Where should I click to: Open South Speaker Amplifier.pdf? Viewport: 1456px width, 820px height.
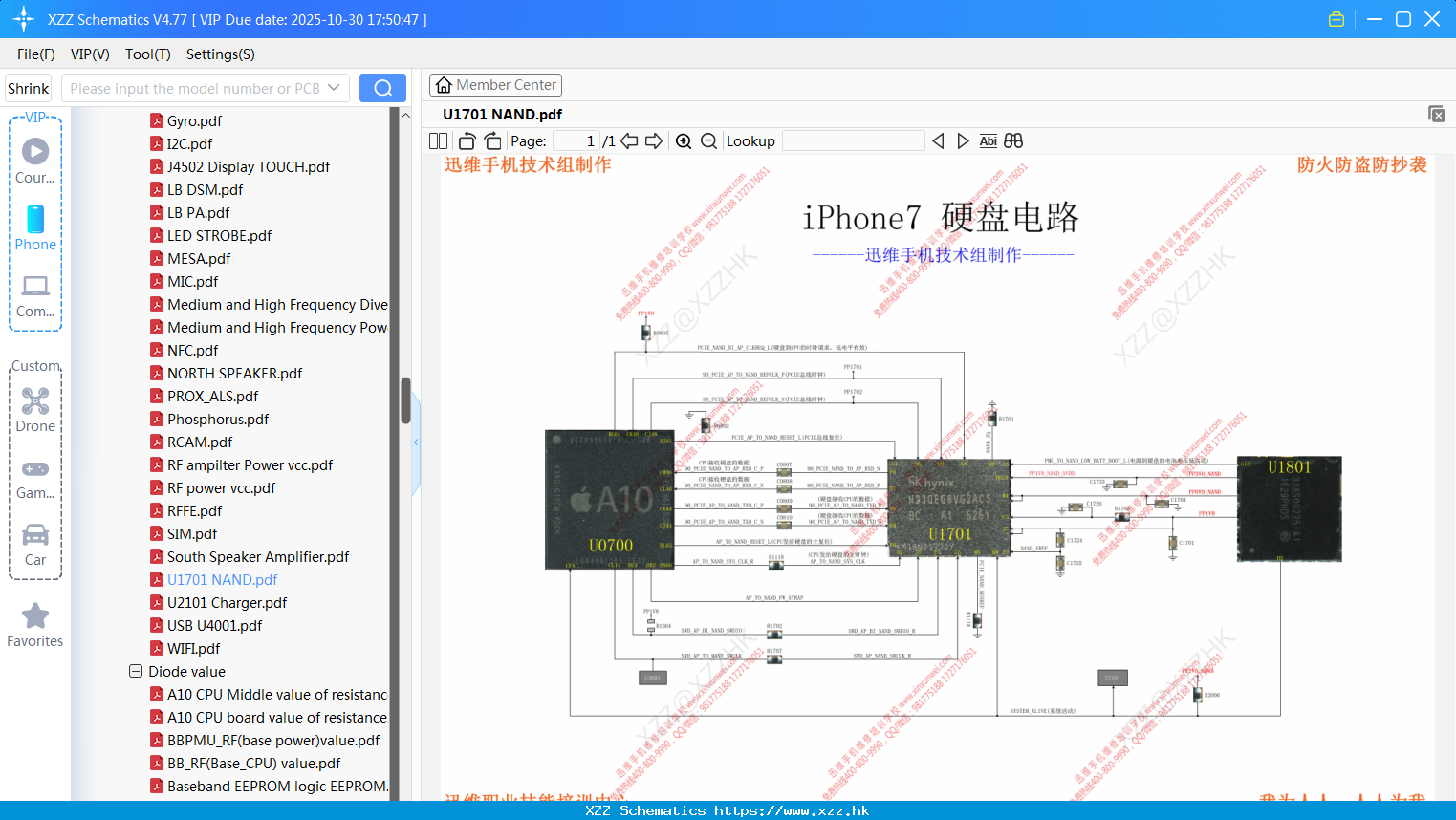coord(258,556)
